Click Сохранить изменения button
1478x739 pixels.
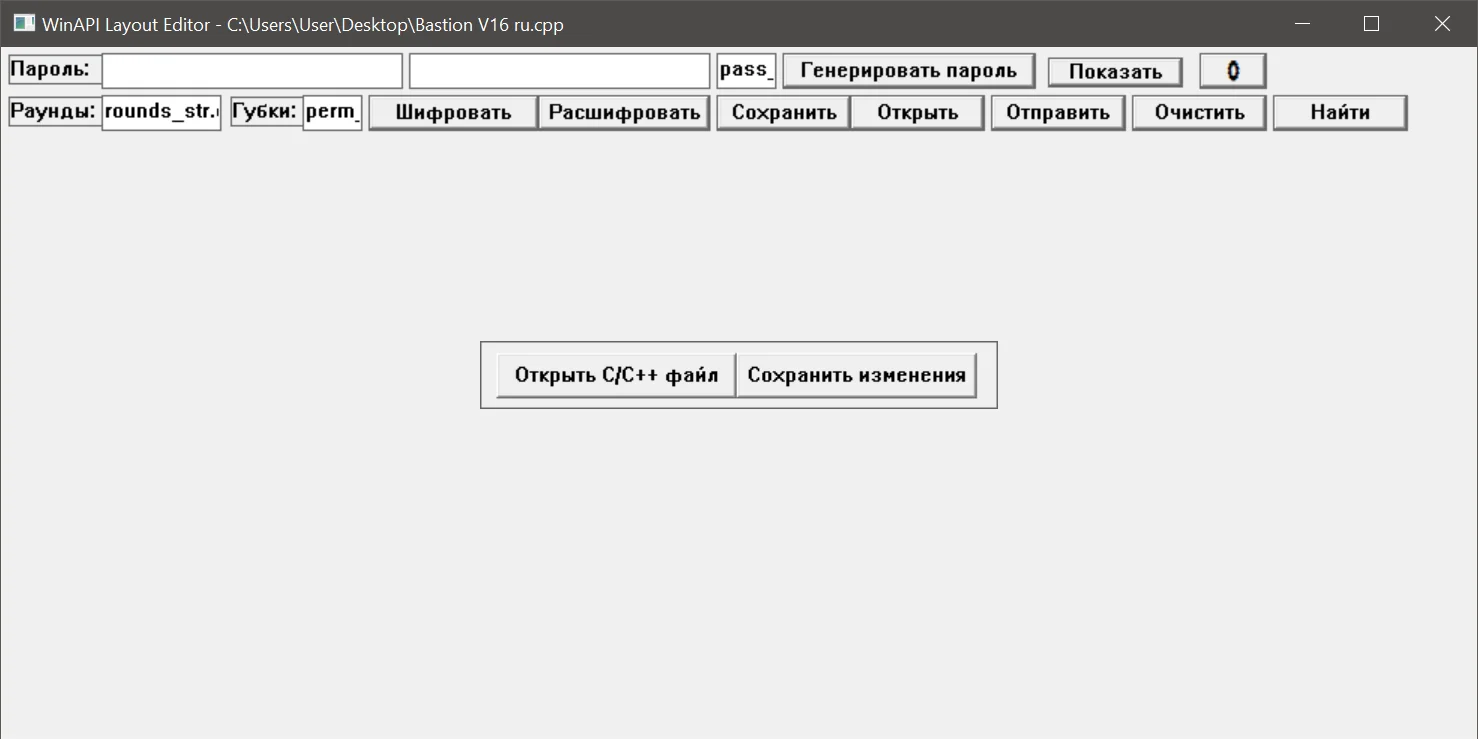[856, 375]
